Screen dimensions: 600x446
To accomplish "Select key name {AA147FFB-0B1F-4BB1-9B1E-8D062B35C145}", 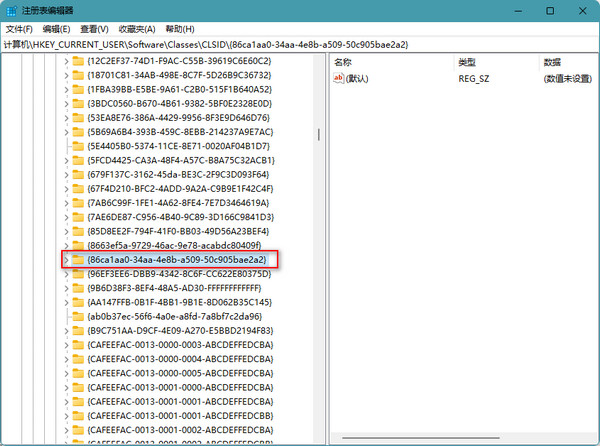I will coord(179,303).
